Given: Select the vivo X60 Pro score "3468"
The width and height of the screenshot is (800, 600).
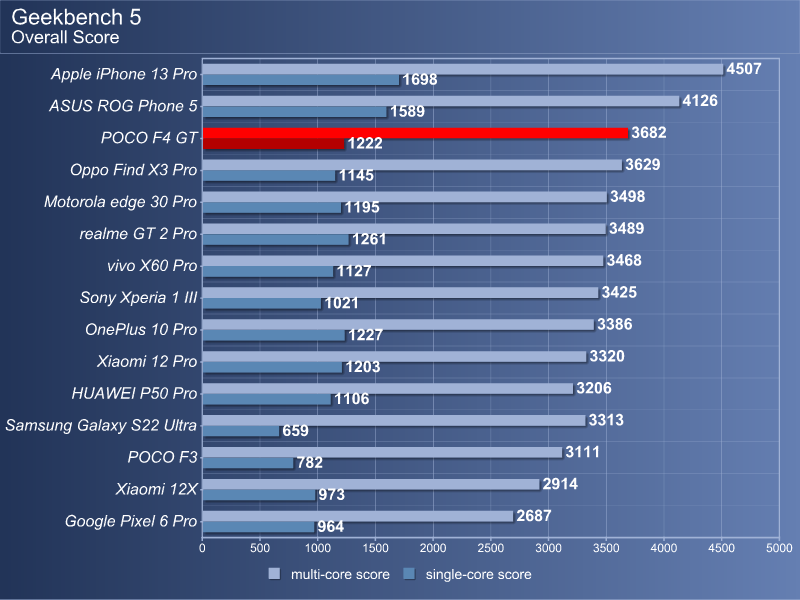Looking at the screenshot, I should pos(624,261).
